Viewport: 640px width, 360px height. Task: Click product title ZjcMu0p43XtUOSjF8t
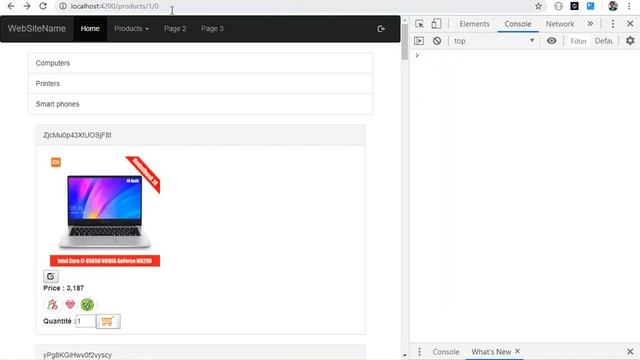point(77,135)
